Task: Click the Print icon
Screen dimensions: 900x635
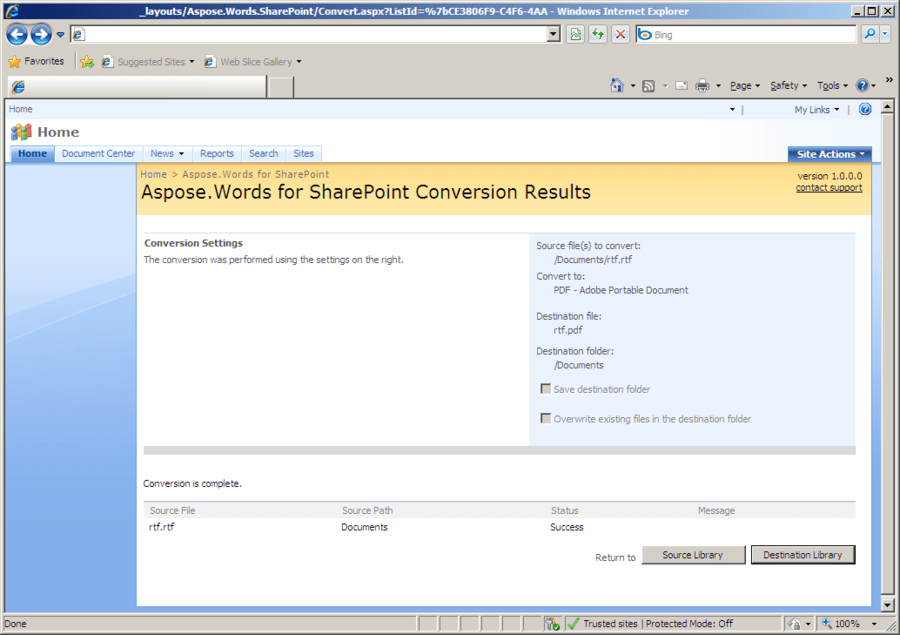Action: pyautogui.click(x=703, y=86)
